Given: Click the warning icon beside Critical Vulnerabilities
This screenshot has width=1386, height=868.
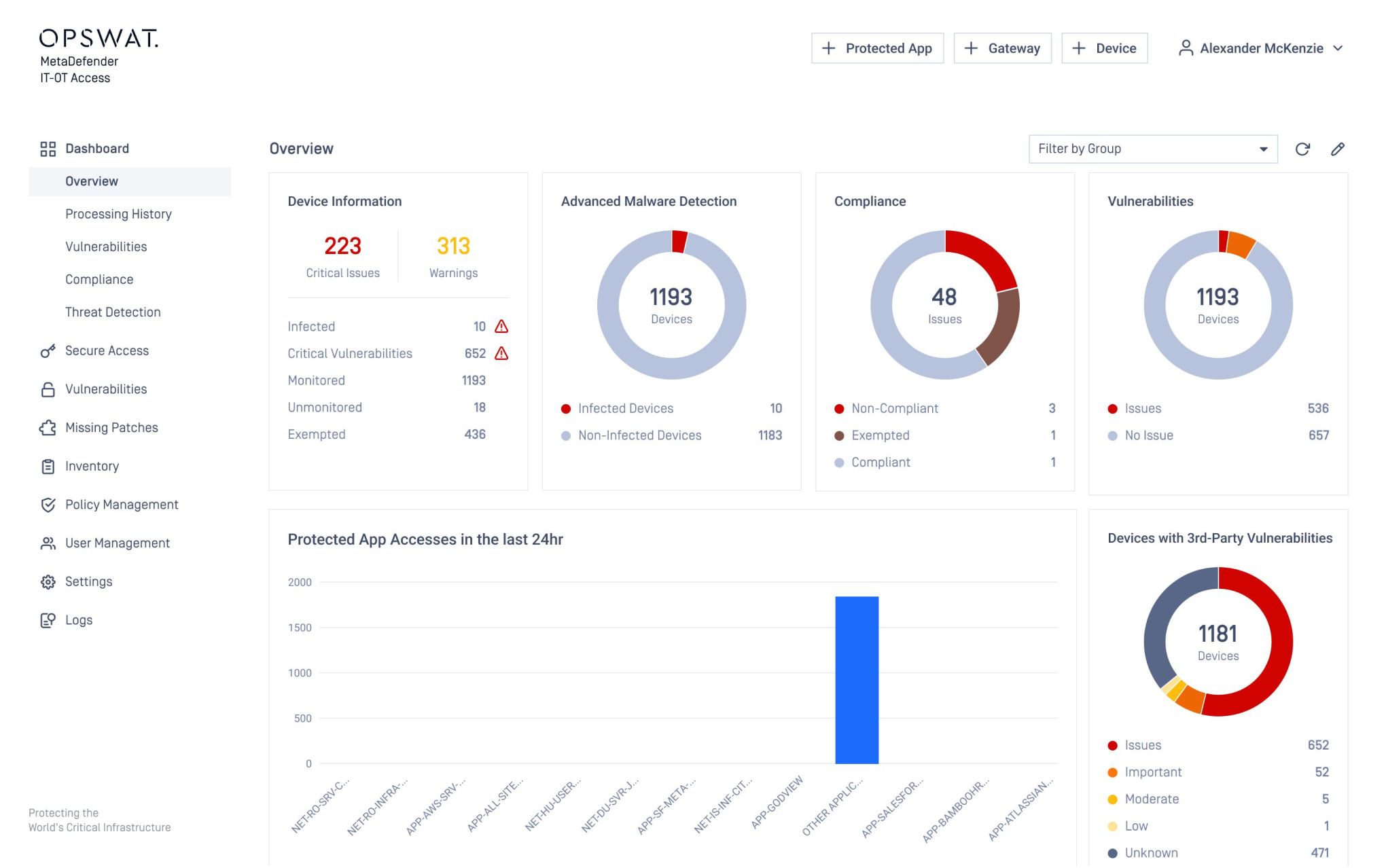Looking at the screenshot, I should coord(501,353).
